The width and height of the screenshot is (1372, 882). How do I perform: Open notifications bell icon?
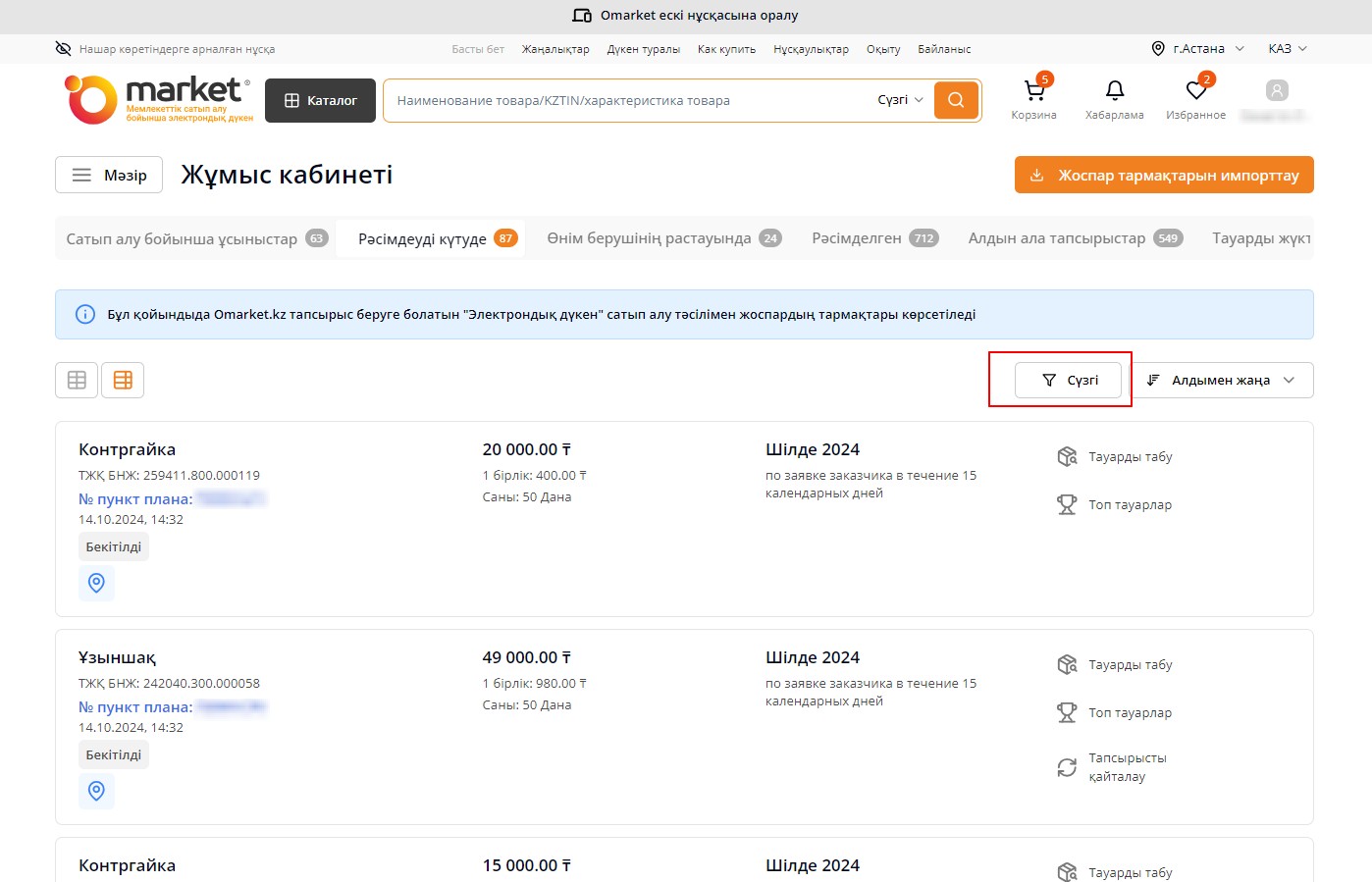[x=1114, y=91]
